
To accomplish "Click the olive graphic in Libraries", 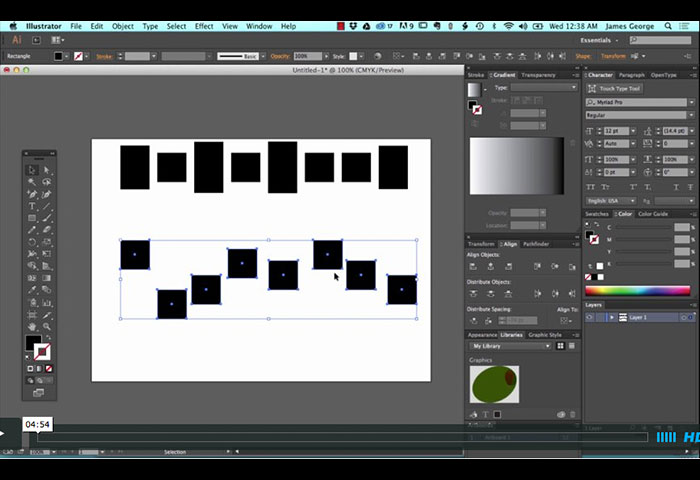I will 494,384.
